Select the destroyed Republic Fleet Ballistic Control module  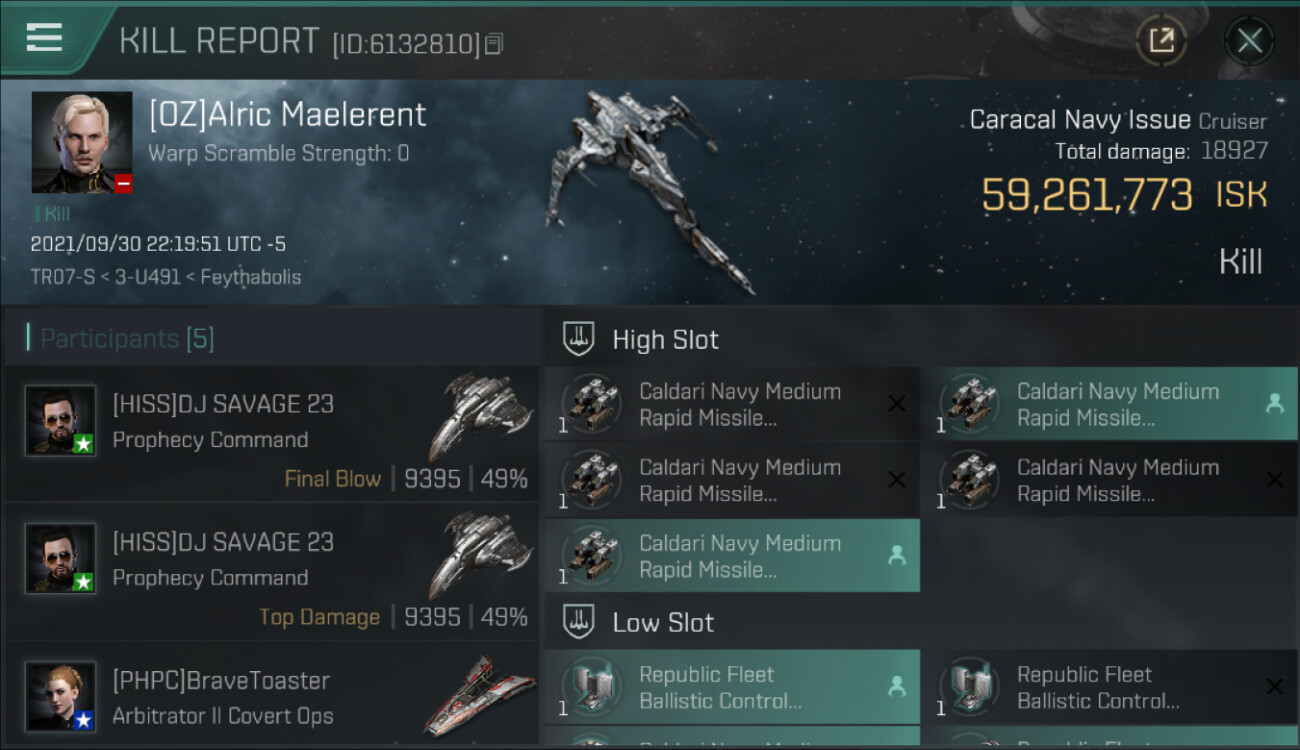click(x=1100, y=687)
